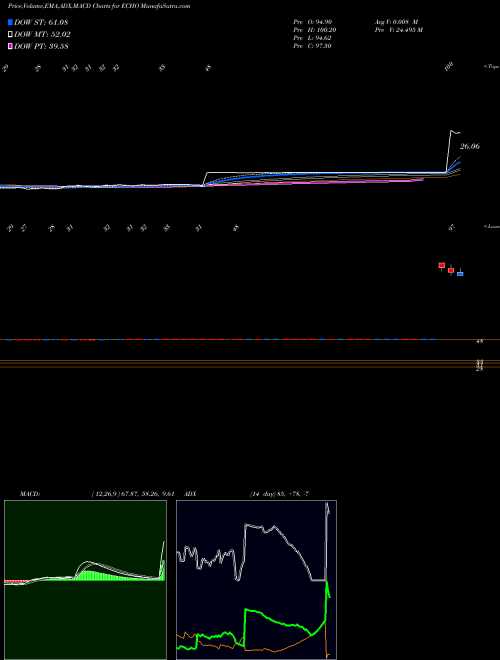Image resolution: width=500 pixels, height=660 pixels.
Task: Click the second red candlestick
Action: (x=451, y=270)
